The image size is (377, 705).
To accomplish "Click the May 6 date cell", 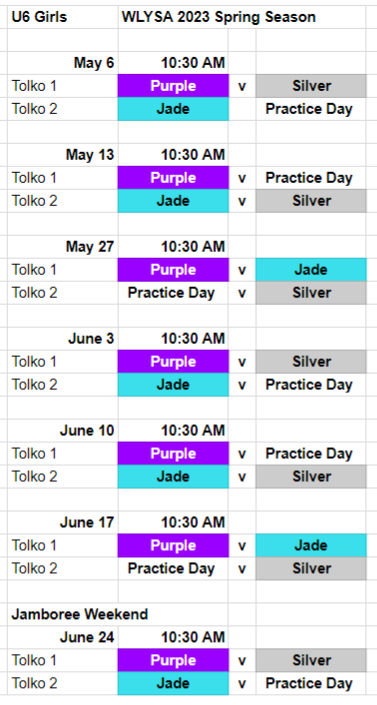I will click(x=63, y=63).
